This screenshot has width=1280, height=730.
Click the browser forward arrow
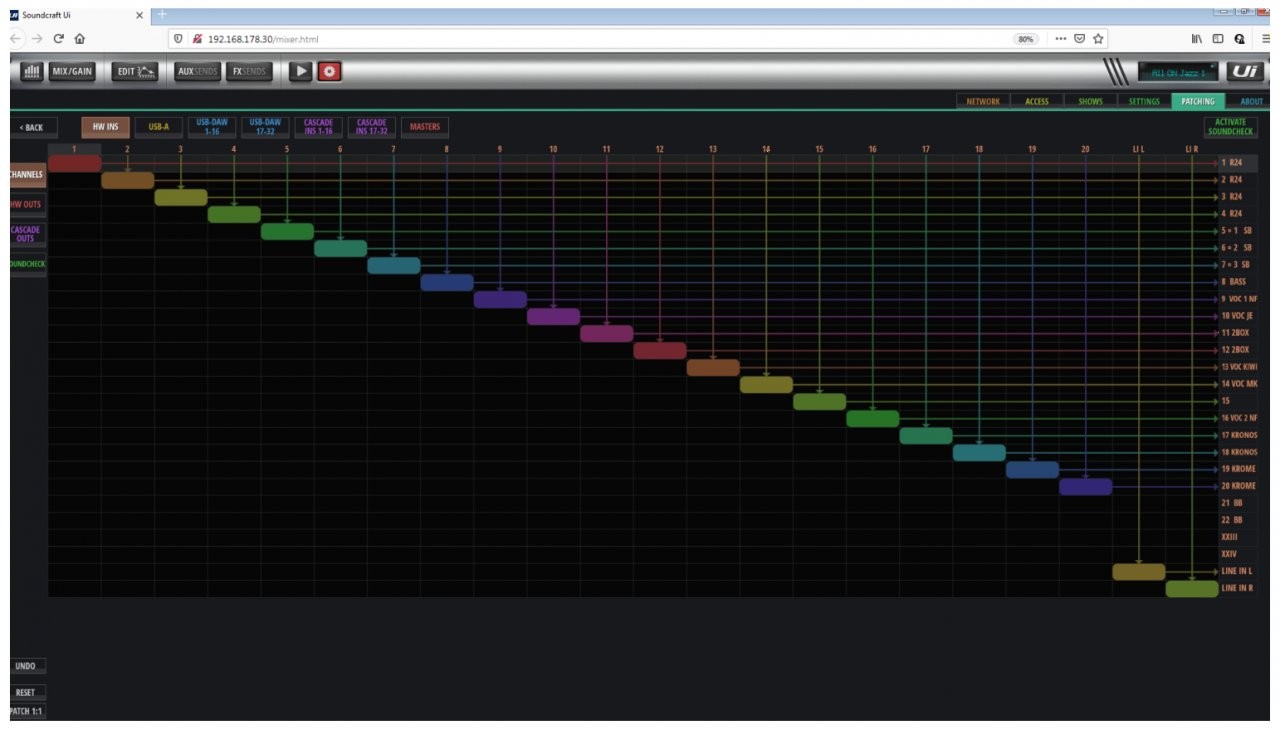(x=38, y=39)
